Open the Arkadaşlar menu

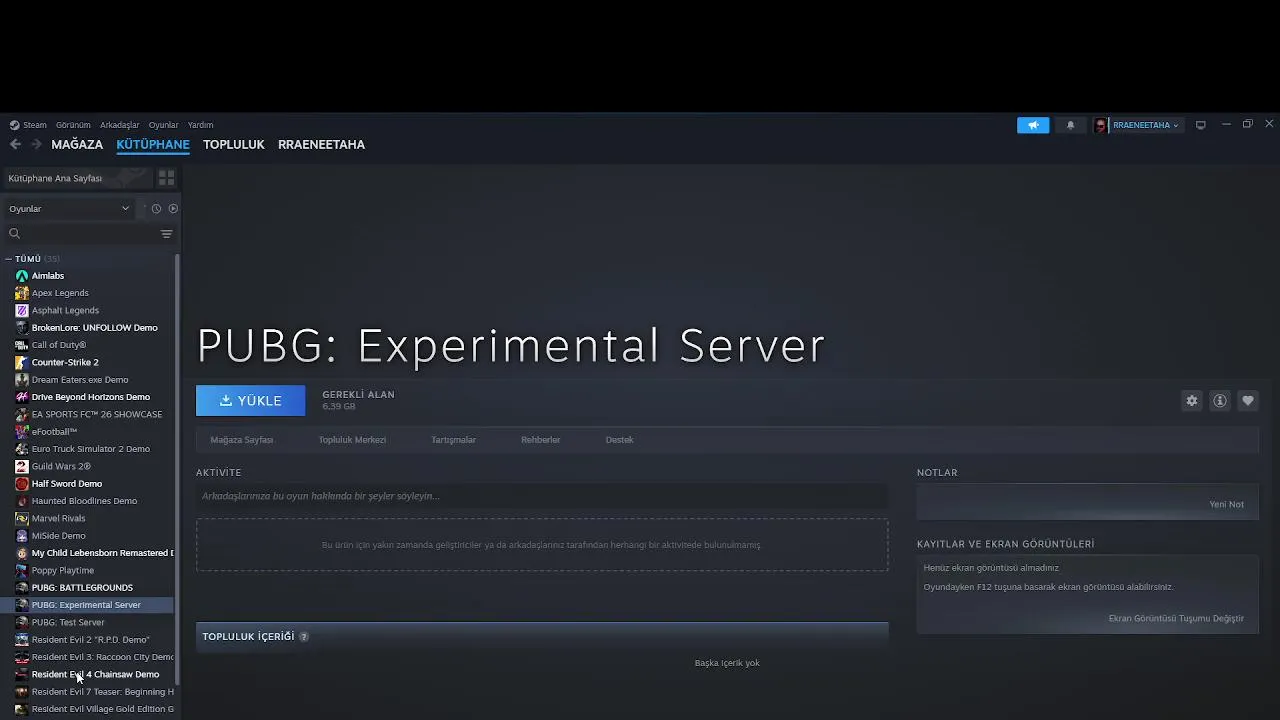pos(120,125)
